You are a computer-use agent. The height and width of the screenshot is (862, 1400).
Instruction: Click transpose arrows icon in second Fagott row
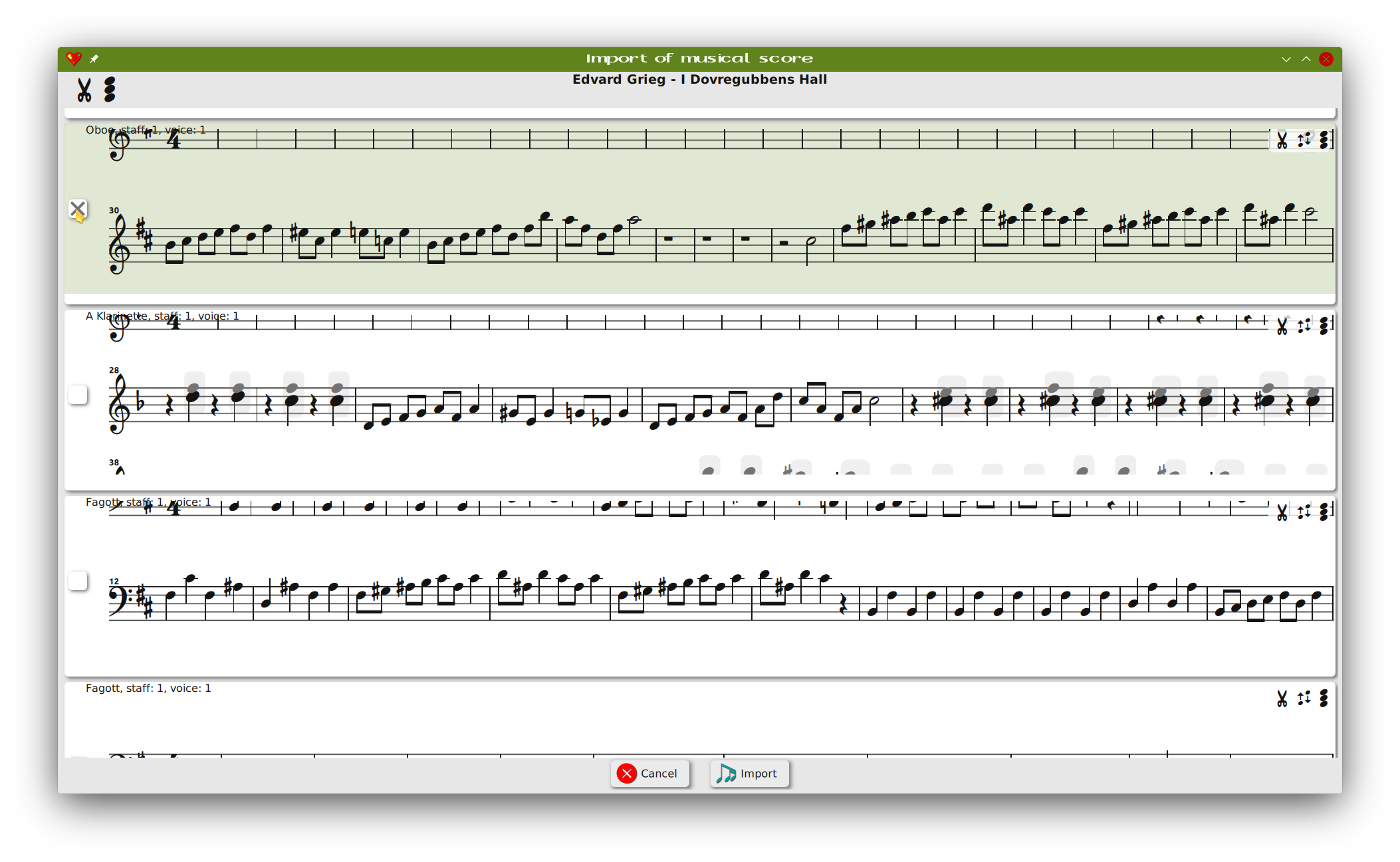1304,698
